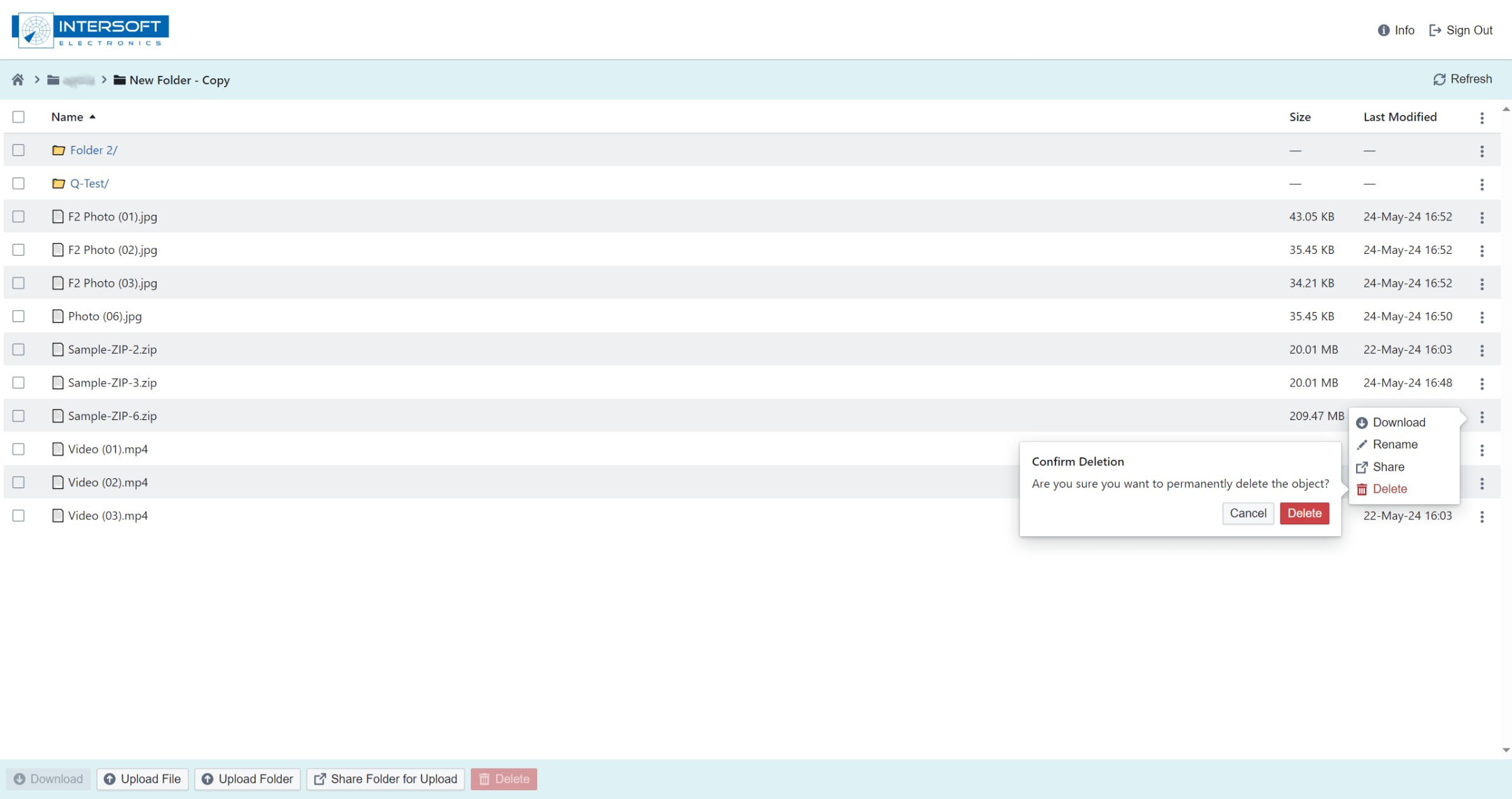Open the three-dot menu for F2 Photo (01).jpg

coord(1482,217)
